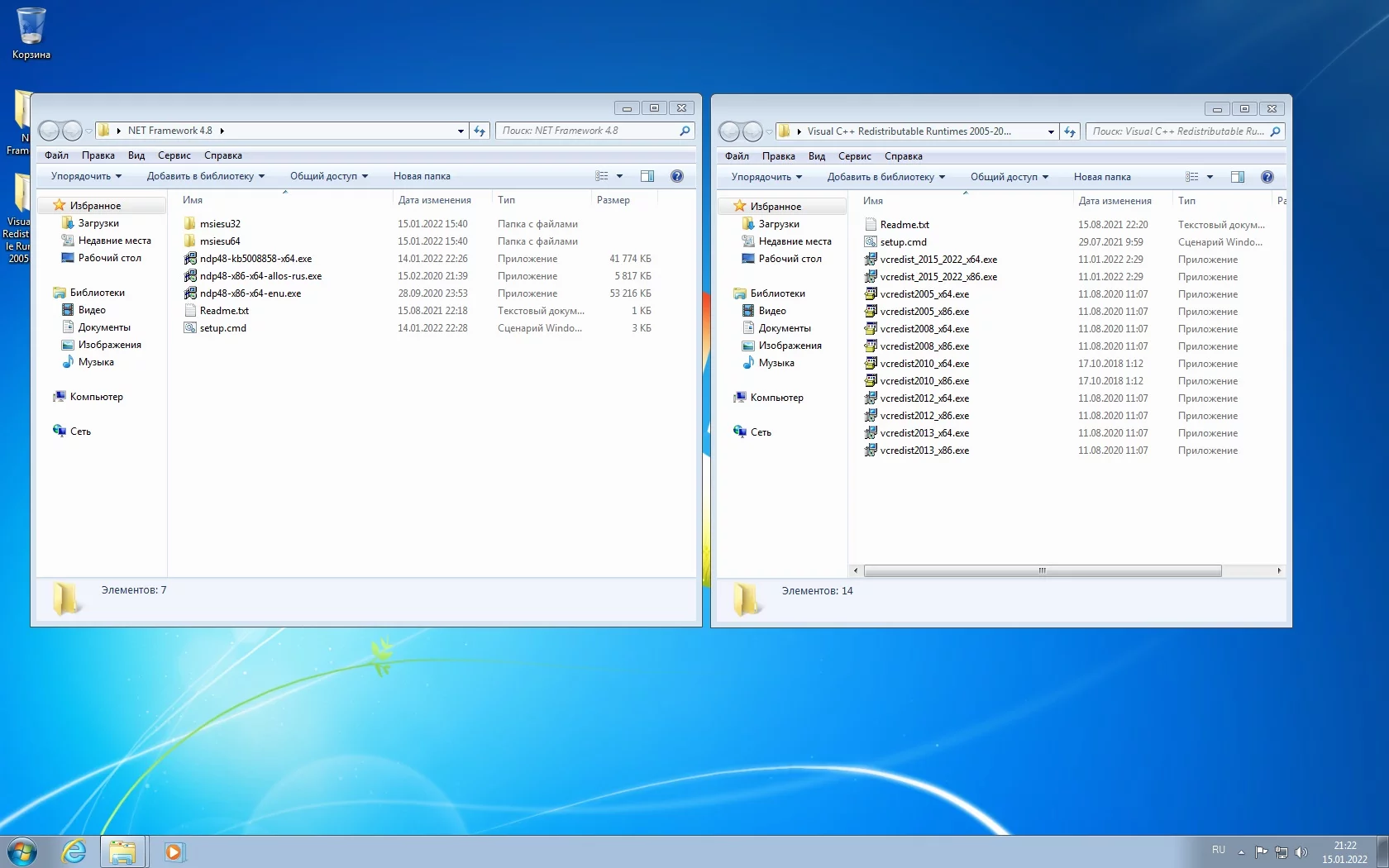Click the search field in NET Framework window
This screenshot has width=1389, height=868.
[589, 131]
